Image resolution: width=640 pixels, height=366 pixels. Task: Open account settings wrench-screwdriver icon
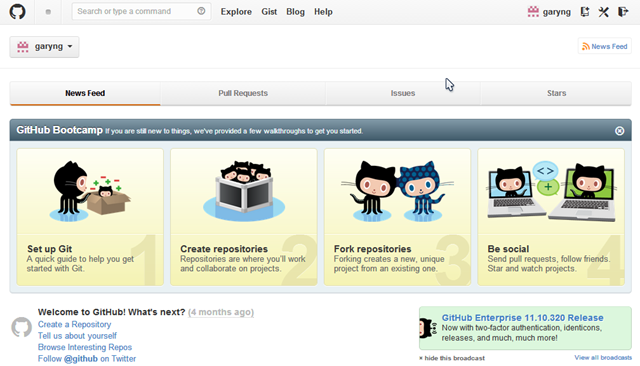point(604,11)
